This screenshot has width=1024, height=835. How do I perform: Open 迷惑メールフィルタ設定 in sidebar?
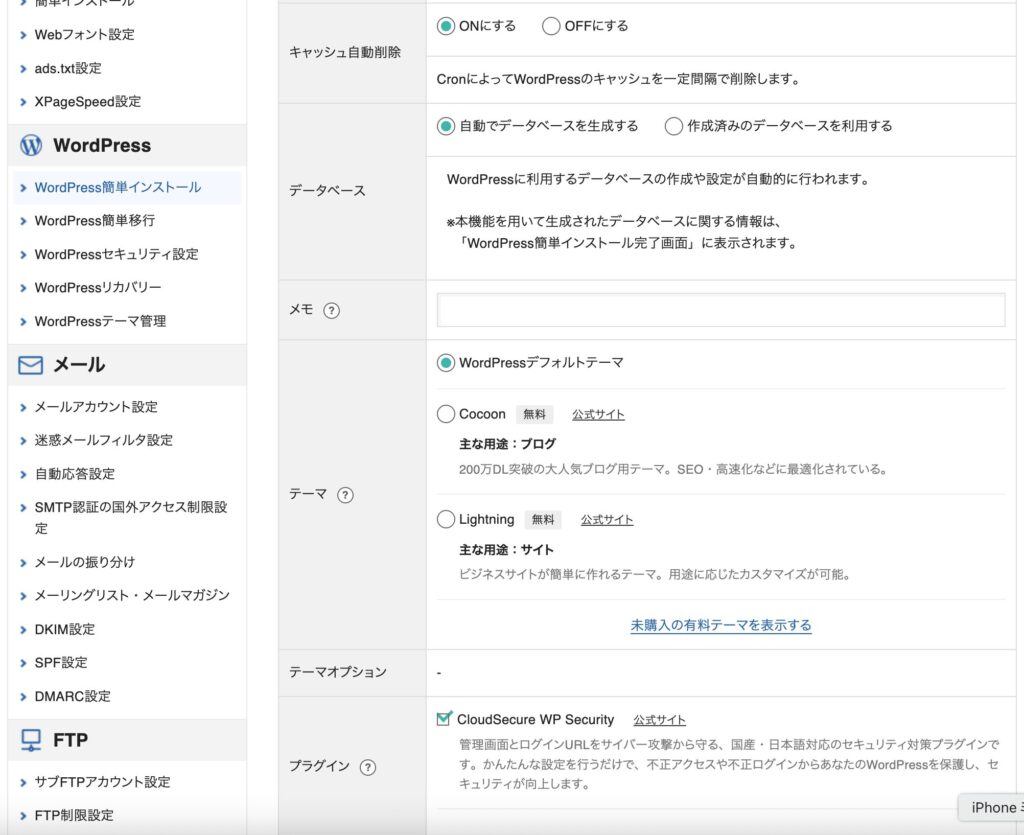pyautogui.click(x=104, y=440)
